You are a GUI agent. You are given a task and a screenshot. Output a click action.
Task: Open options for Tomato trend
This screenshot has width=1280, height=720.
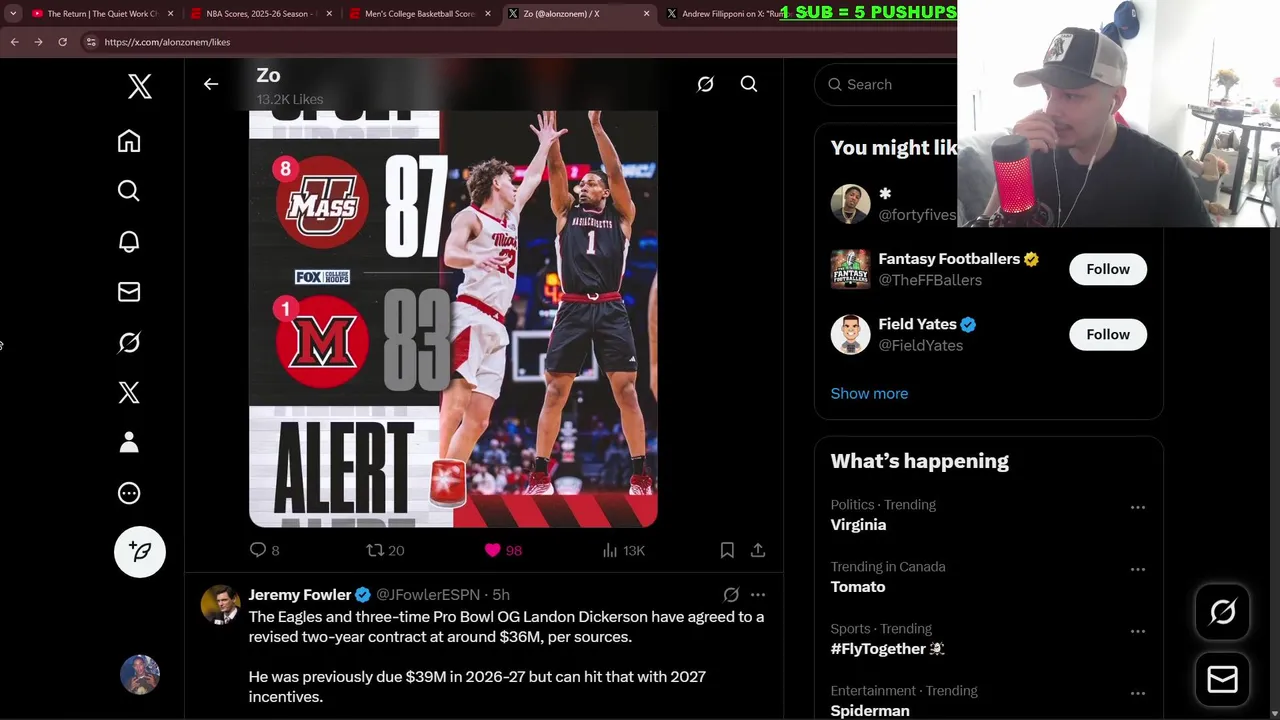[x=1138, y=569]
